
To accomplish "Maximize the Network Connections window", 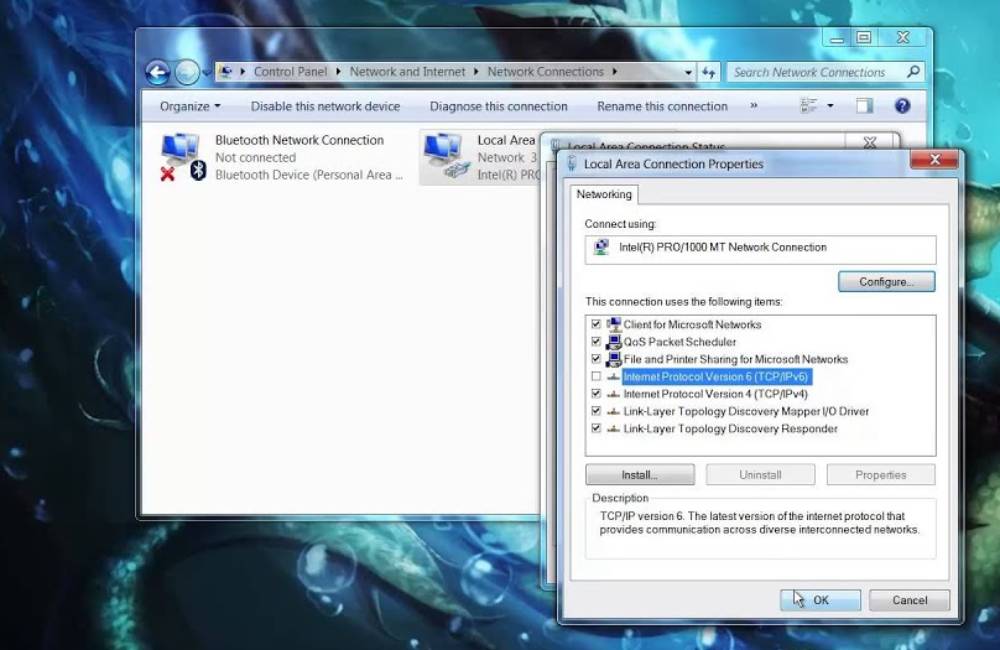I will 864,38.
